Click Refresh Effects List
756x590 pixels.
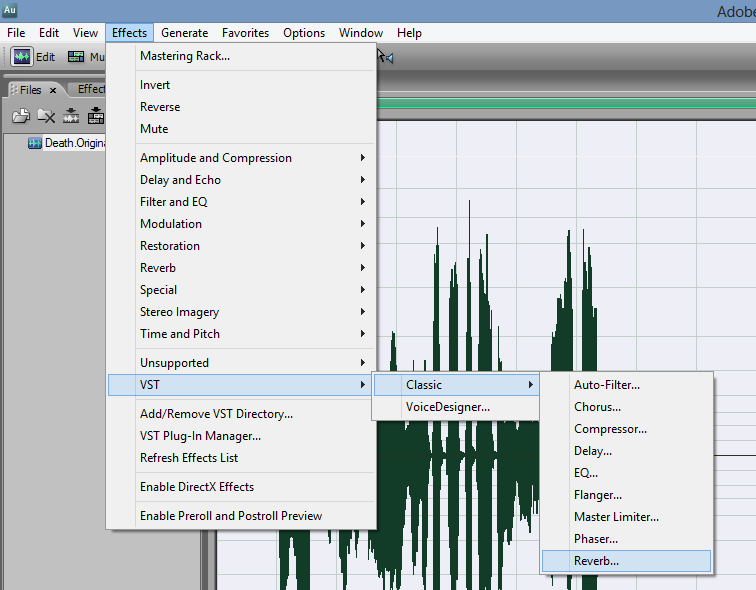pos(241,458)
